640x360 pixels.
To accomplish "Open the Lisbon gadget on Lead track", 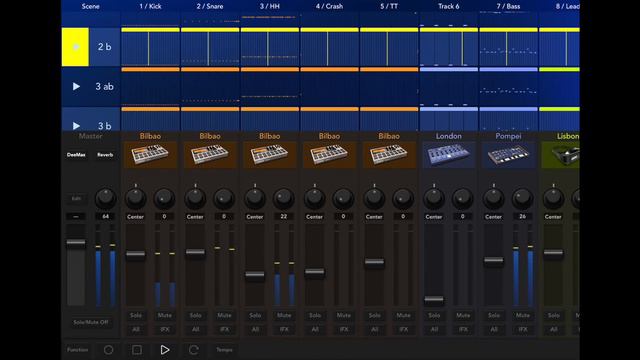I will point(560,155).
